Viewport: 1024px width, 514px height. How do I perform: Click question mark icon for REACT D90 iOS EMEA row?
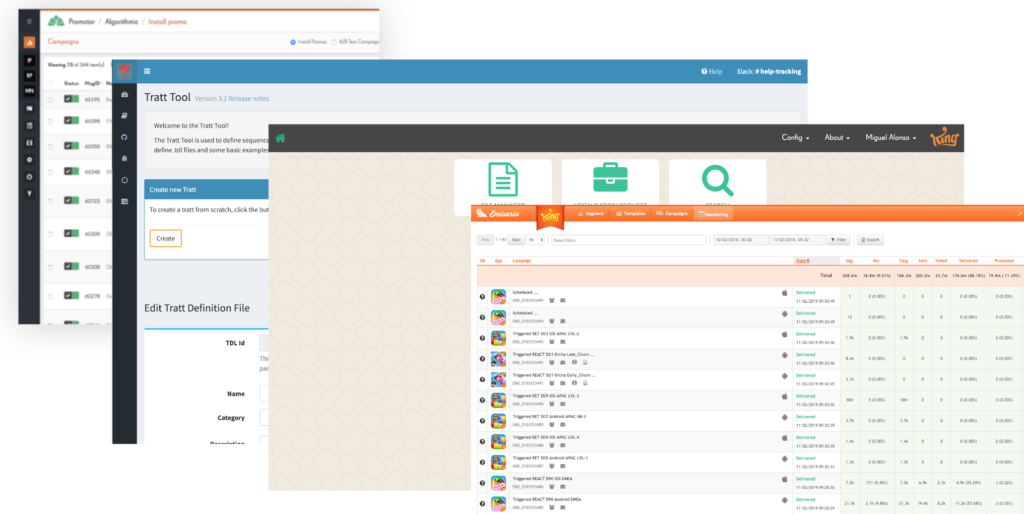tap(483, 483)
